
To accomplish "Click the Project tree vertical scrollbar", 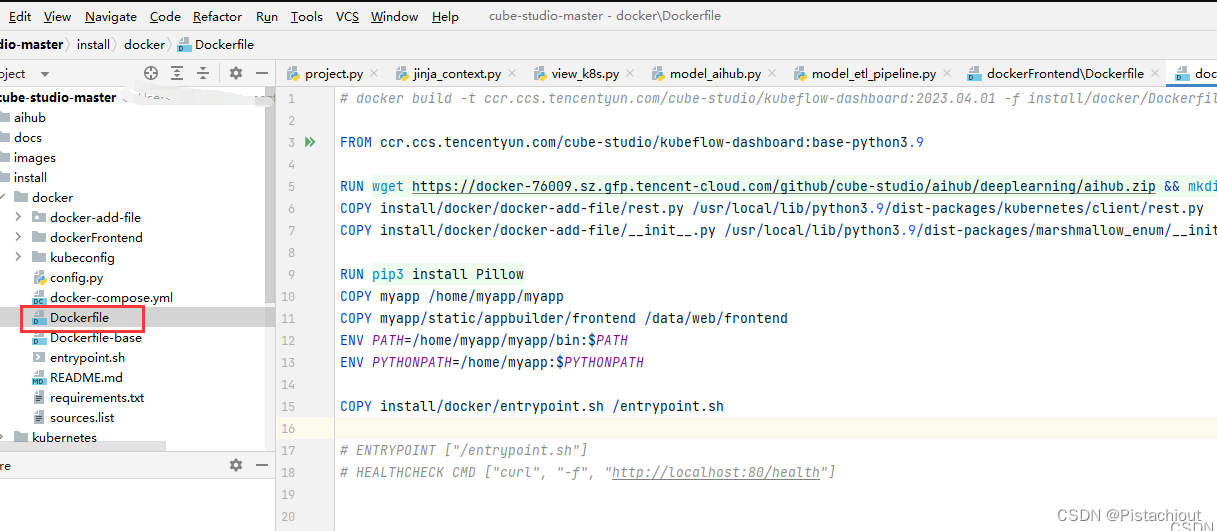I will pyautogui.click(x=270, y=195).
